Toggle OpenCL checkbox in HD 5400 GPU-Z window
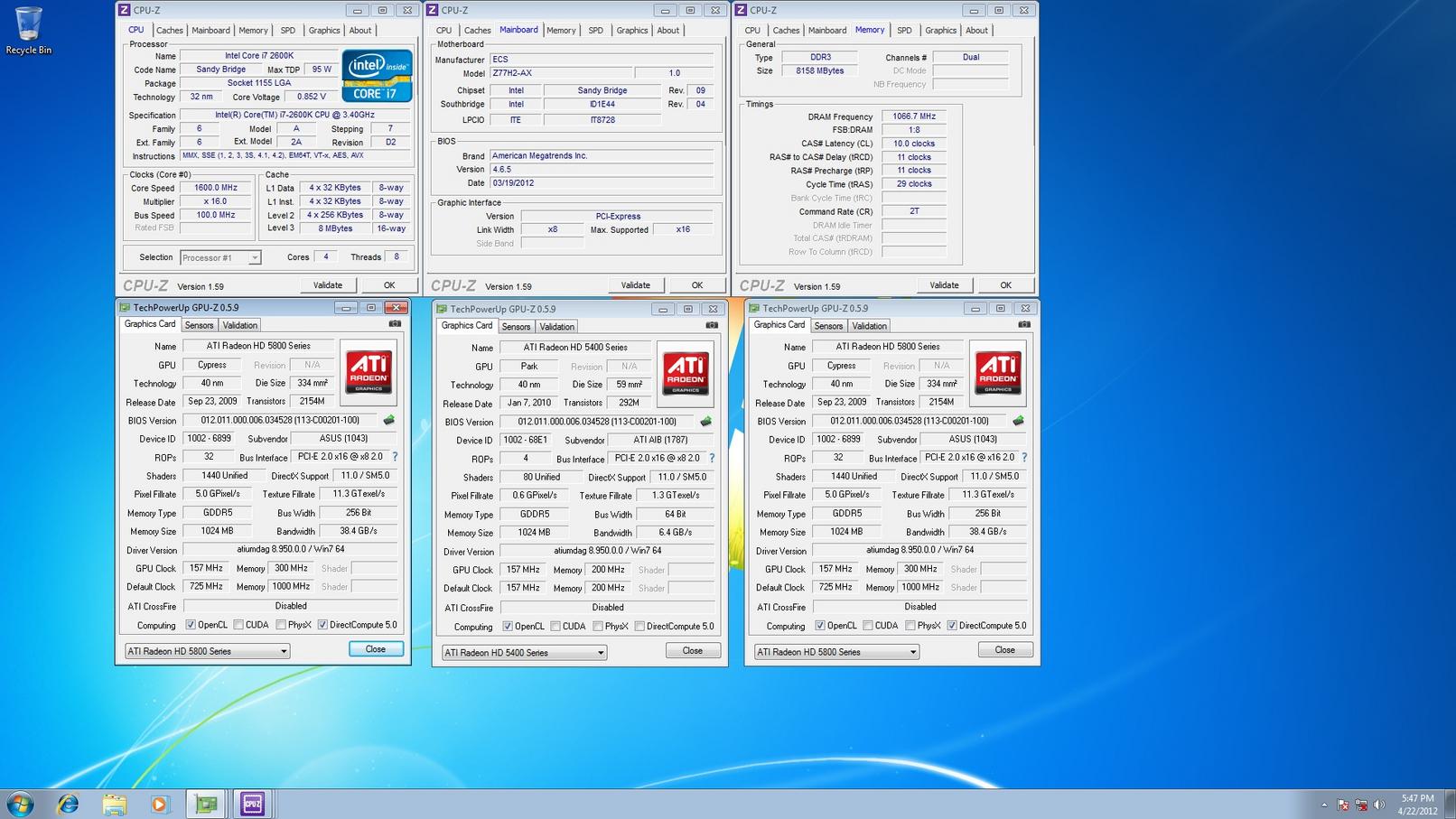 (508, 627)
